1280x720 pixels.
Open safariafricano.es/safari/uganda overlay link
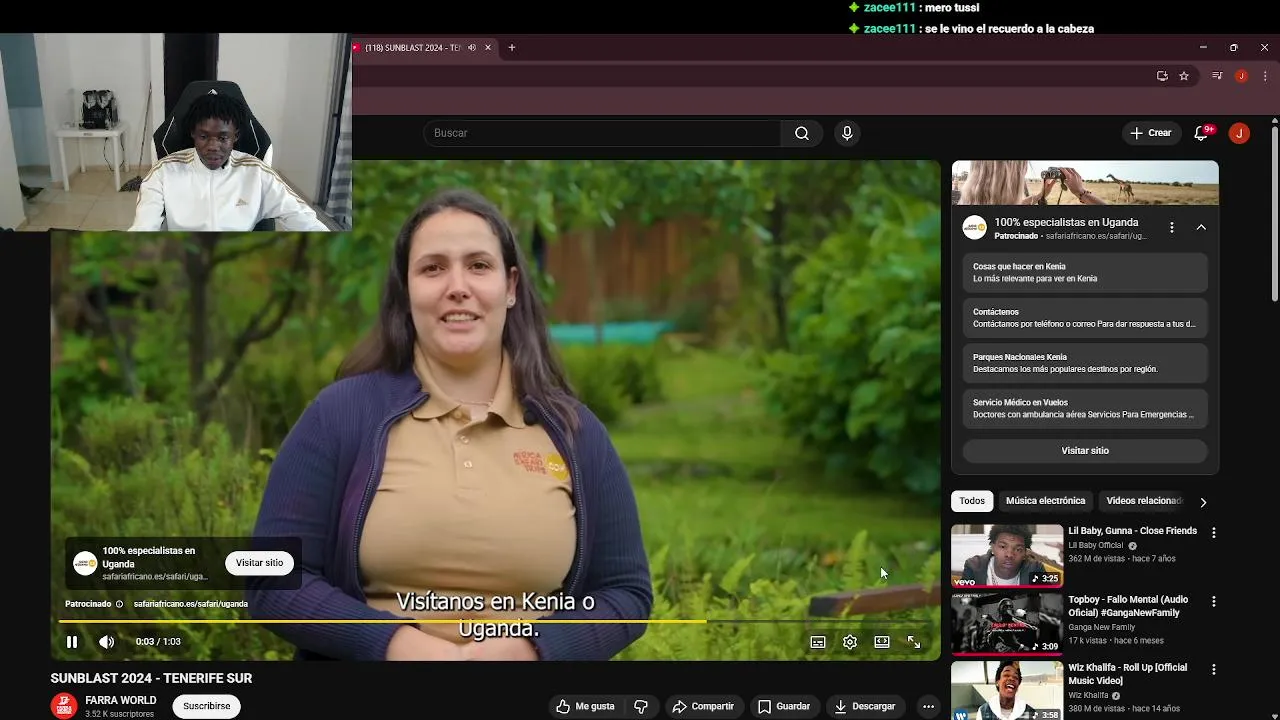[191, 604]
